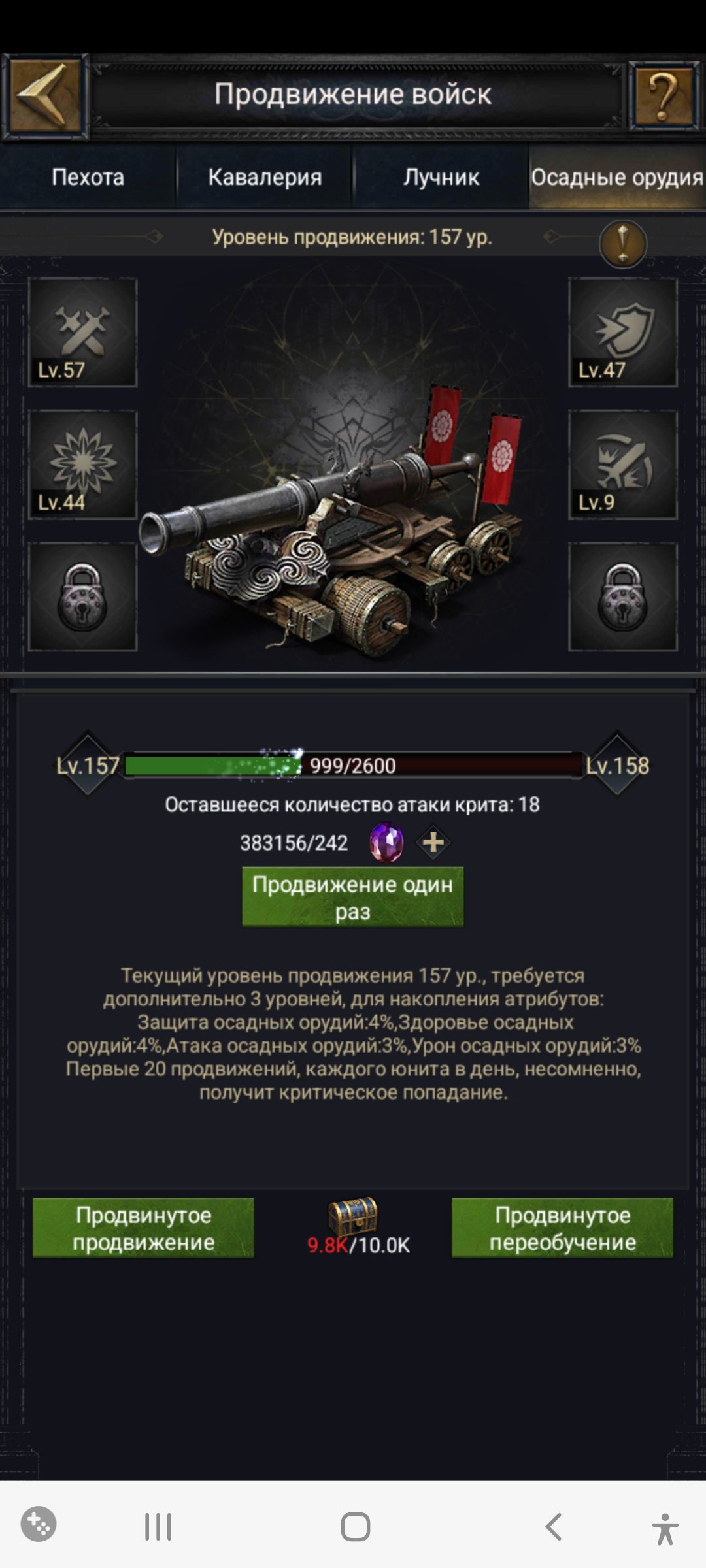Switch to the Кавалерия tab
Screen dimensions: 706x1568
tap(265, 177)
